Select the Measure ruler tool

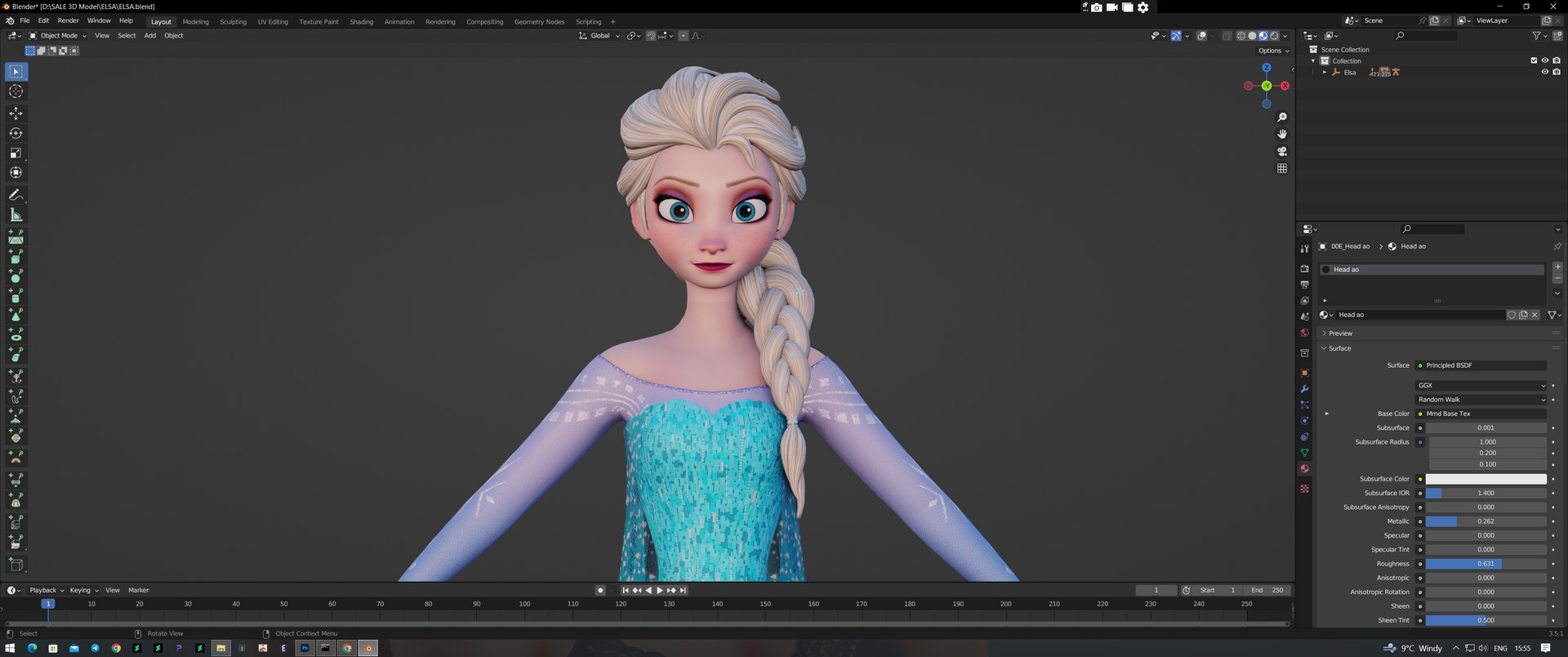16,215
